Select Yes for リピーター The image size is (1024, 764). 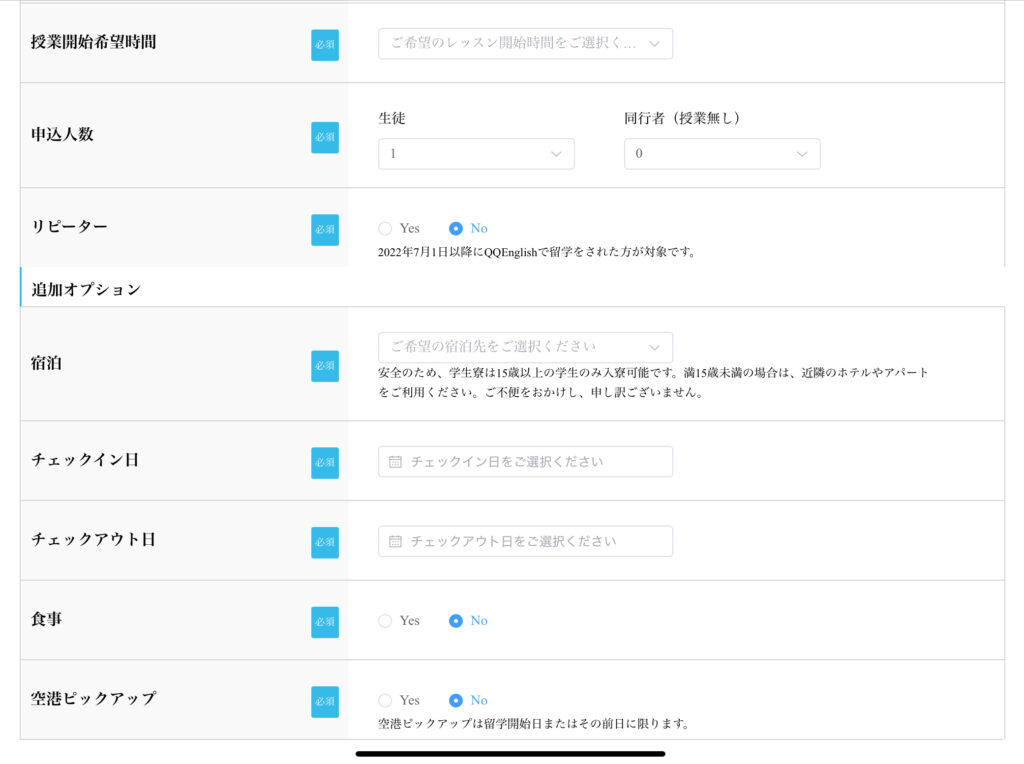385,228
